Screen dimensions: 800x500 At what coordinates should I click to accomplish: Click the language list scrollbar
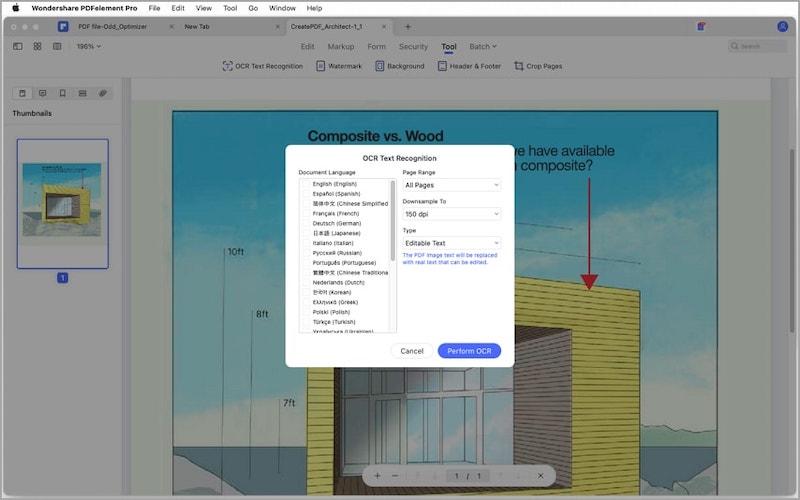(392, 220)
